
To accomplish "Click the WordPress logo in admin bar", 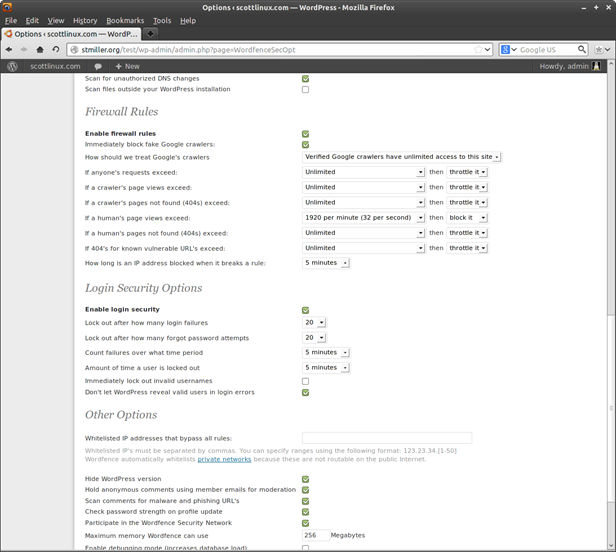I will coord(12,66).
